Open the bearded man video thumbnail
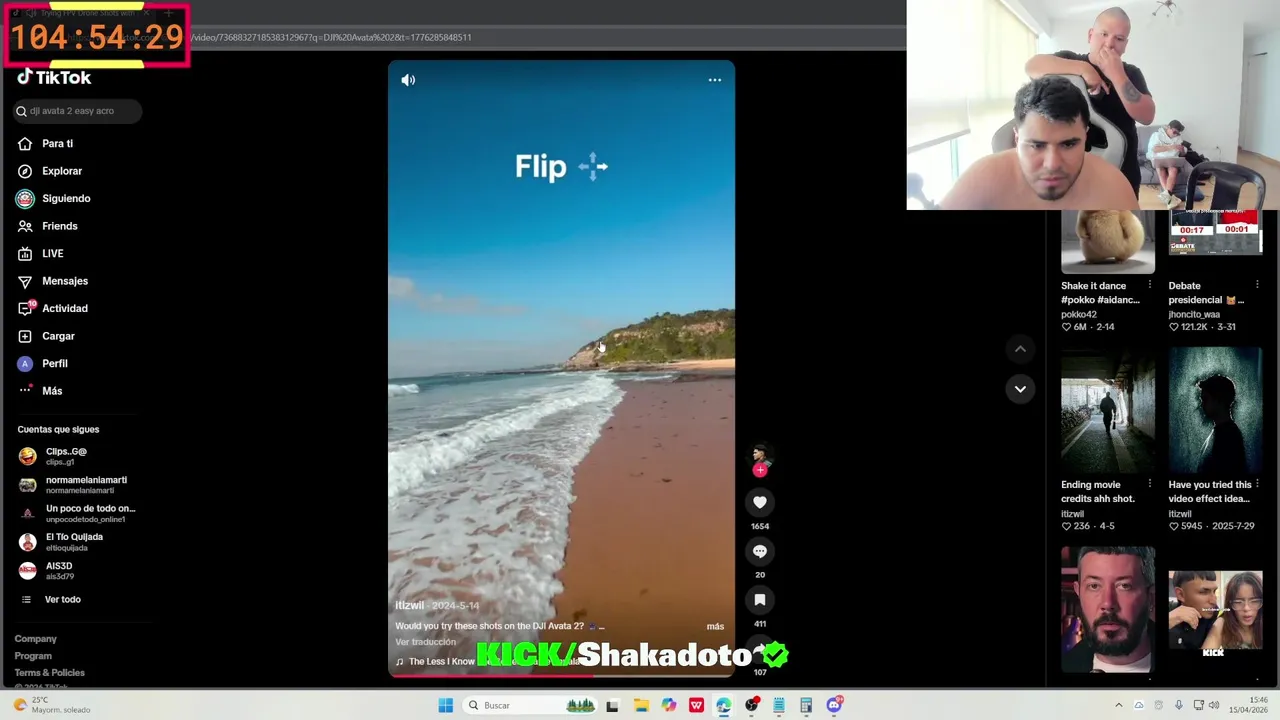 click(1108, 609)
